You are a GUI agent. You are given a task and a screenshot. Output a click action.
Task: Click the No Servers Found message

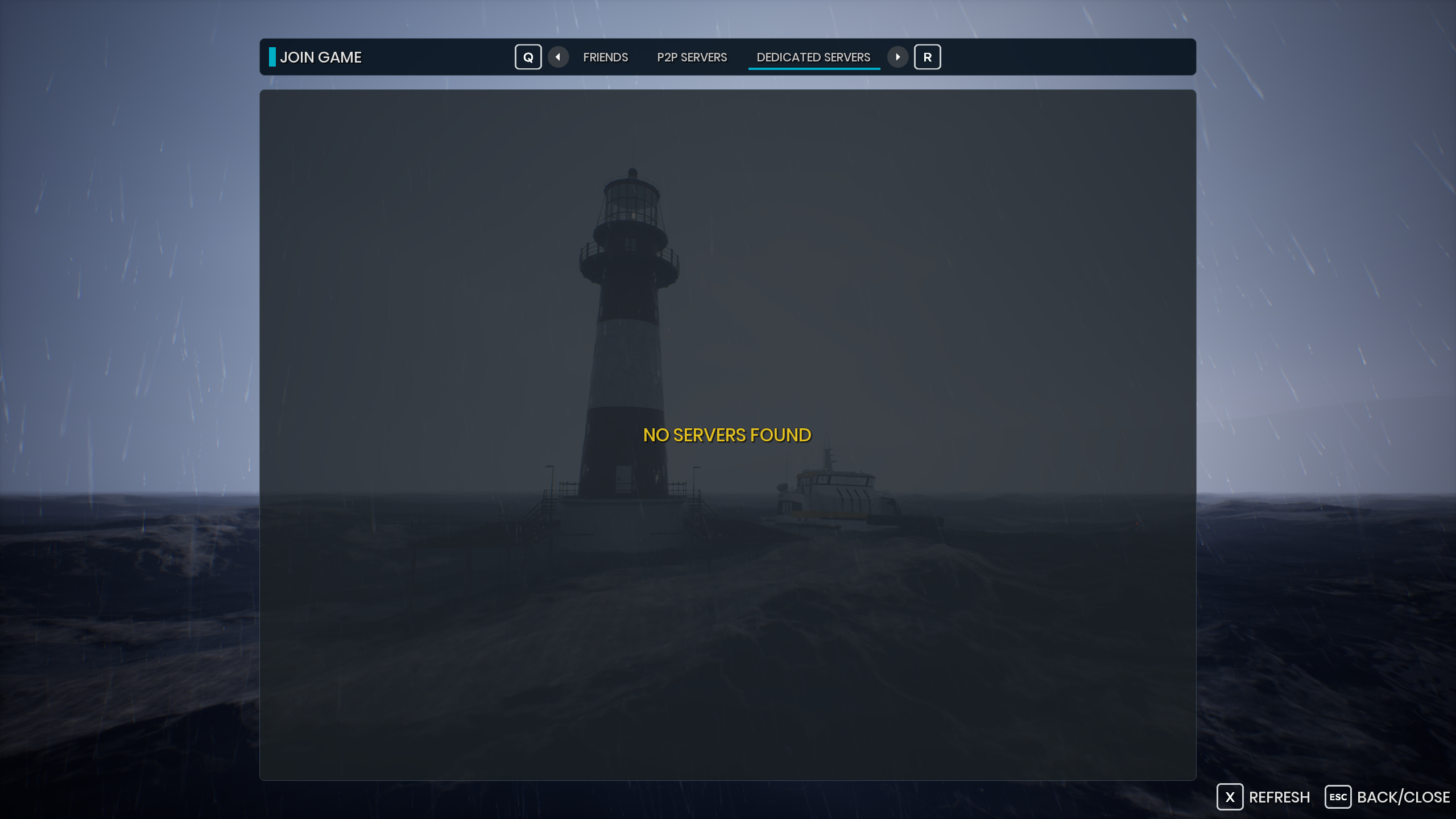(727, 435)
